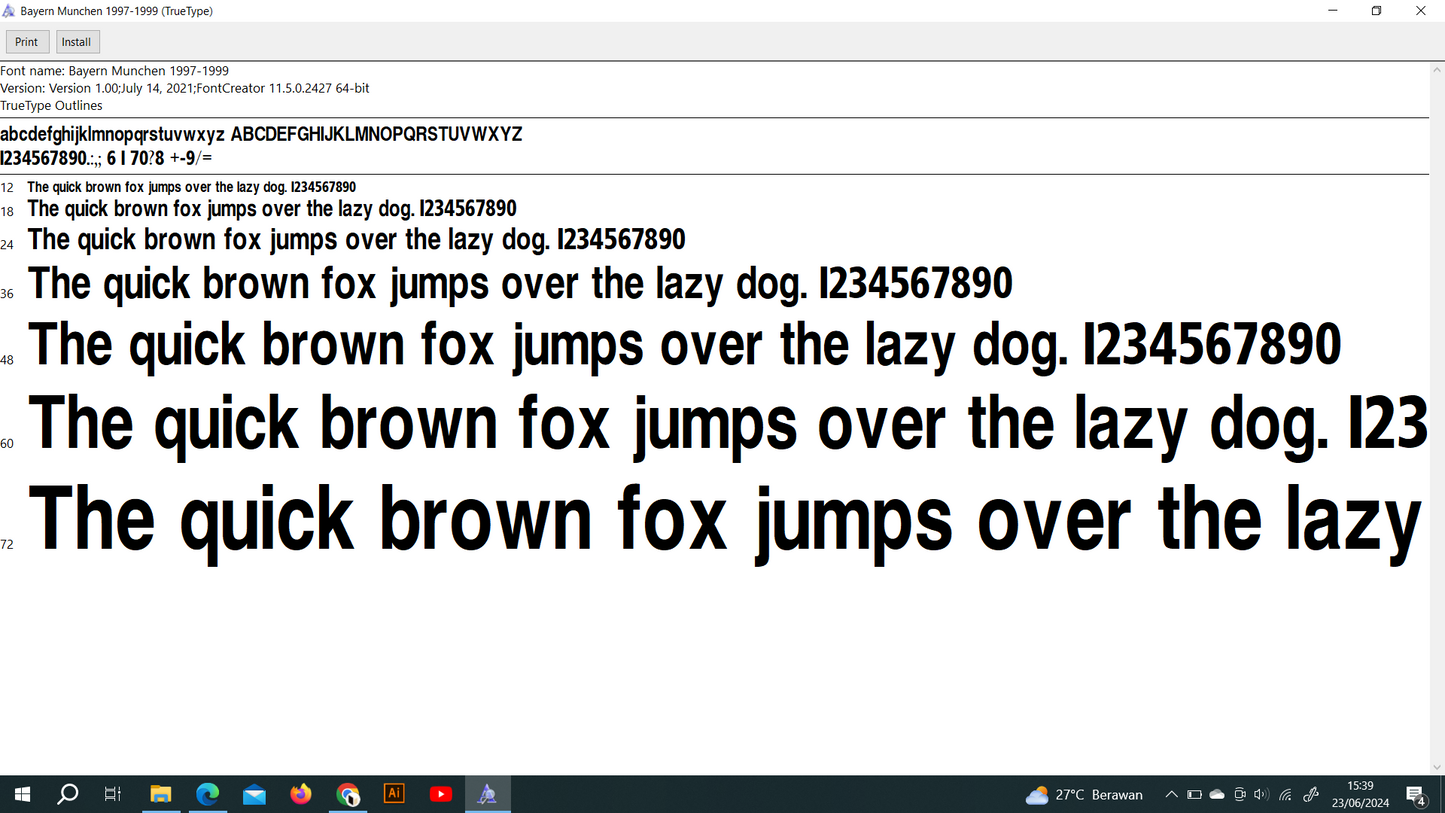The height and width of the screenshot is (813, 1445).
Task: Open the Mail app in taskbar
Action: tap(254, 795)
